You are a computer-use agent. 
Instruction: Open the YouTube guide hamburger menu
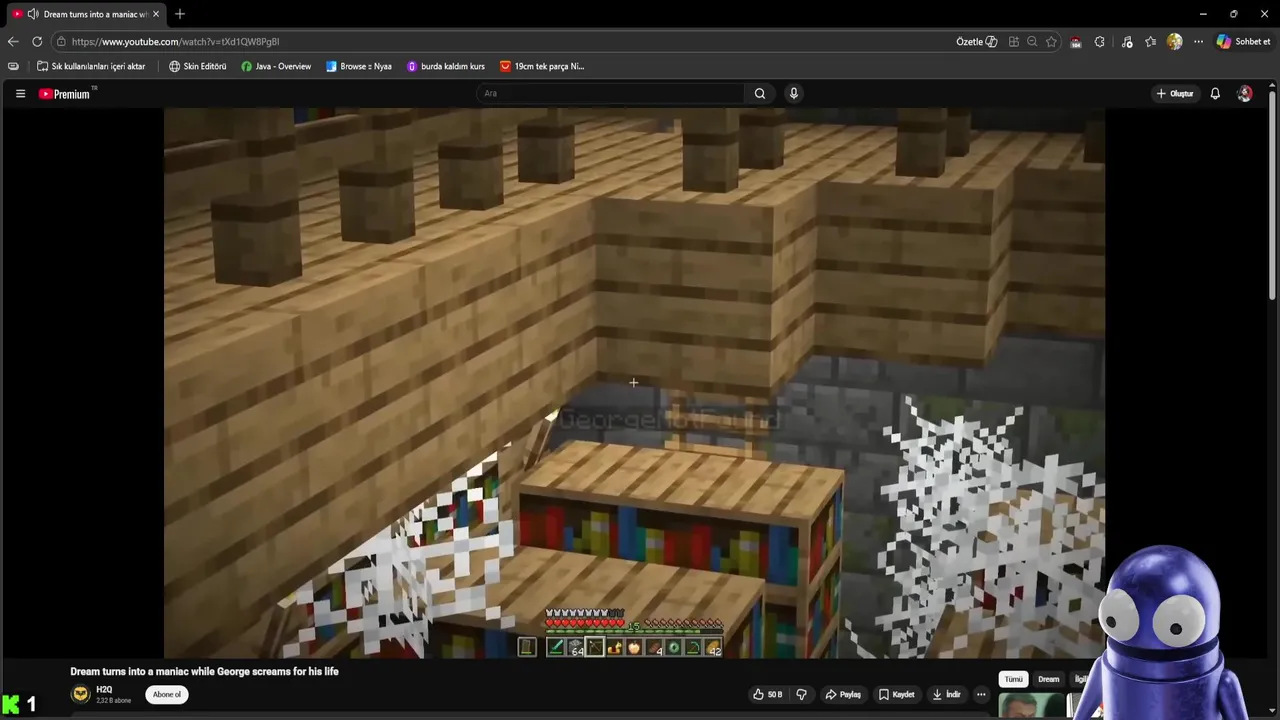coord(20,93)
